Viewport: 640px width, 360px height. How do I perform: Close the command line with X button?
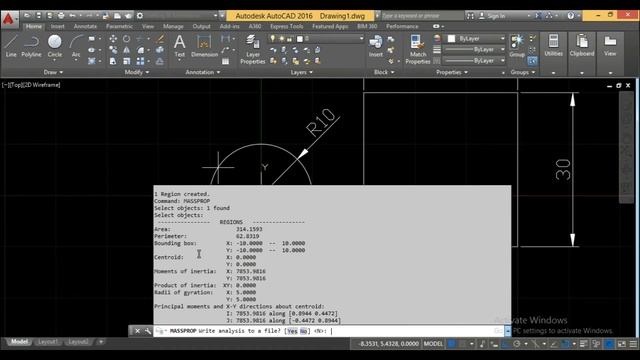pos(138,331)
